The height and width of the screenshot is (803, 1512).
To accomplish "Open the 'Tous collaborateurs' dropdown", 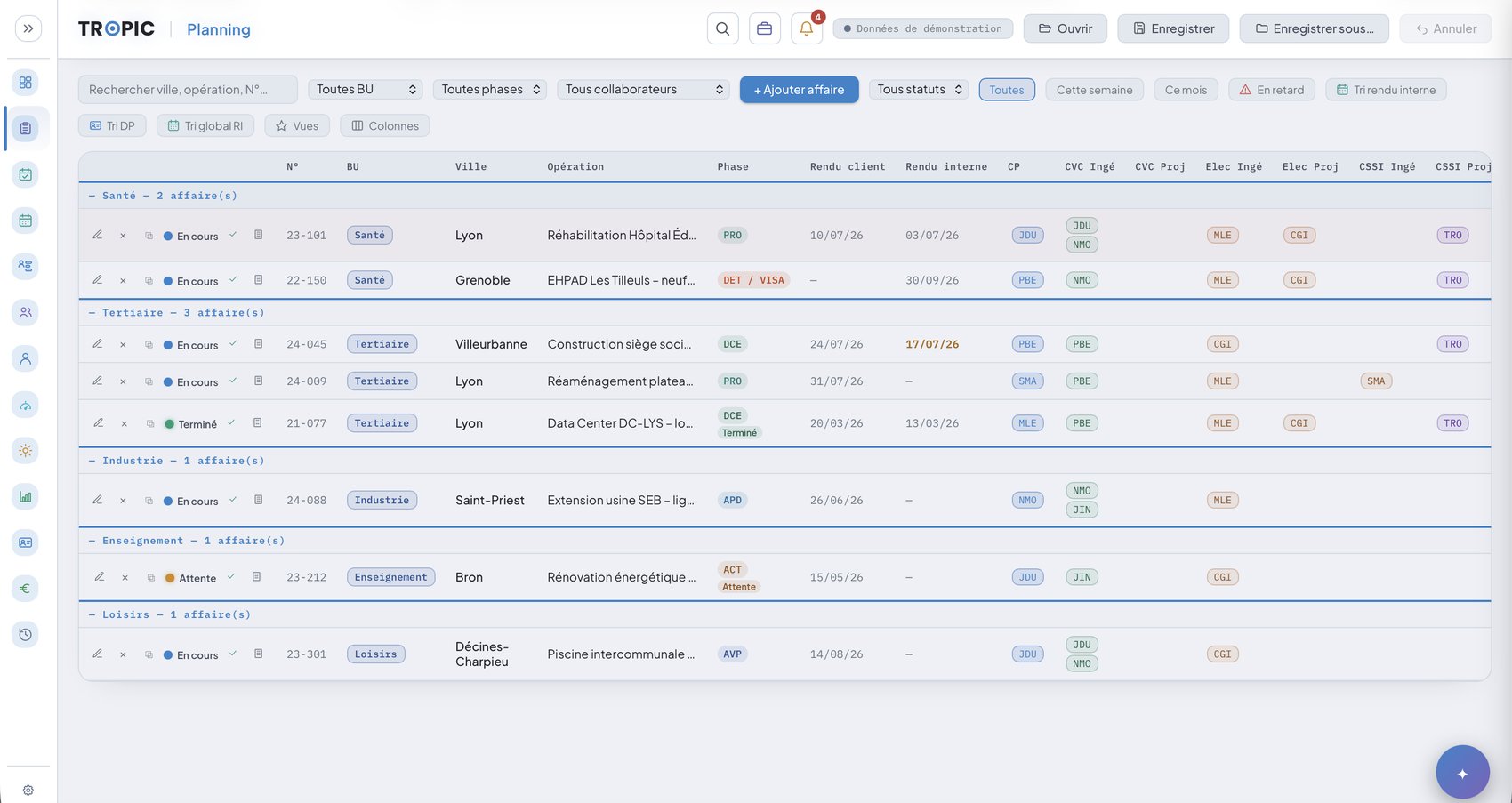I will point(644,89).
